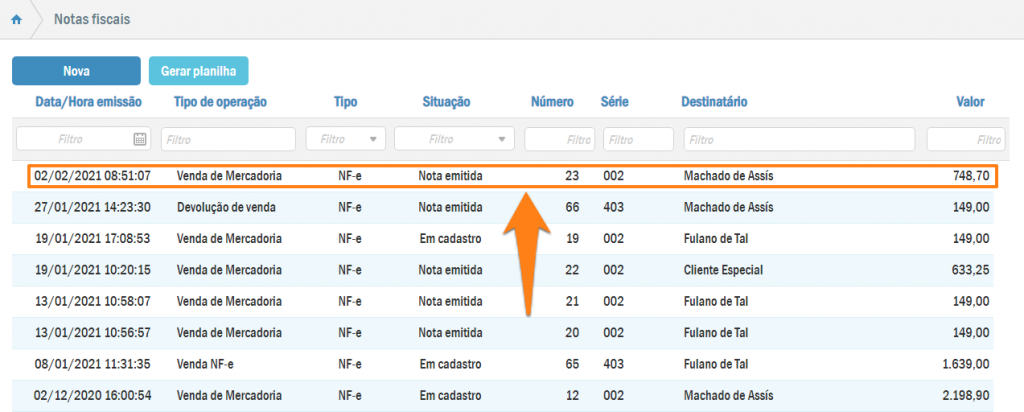This screenshot has height=412, width=1024.
Task: Click the Gerar planilha button
Action: (x=198, y=71)
